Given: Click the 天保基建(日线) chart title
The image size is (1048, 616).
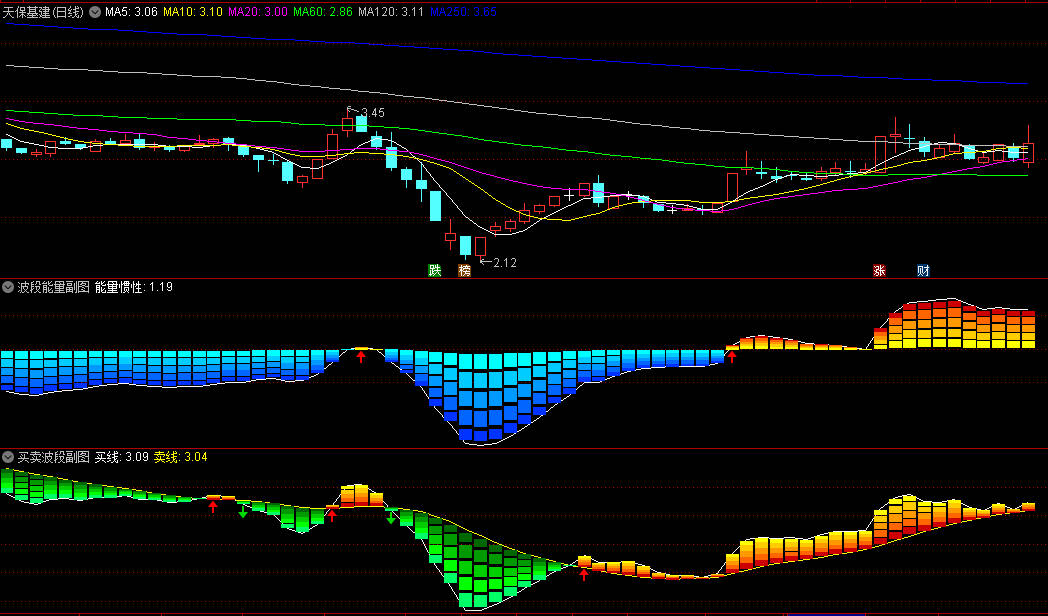Looking at the screenshot, I should click(x=43, y=12).
